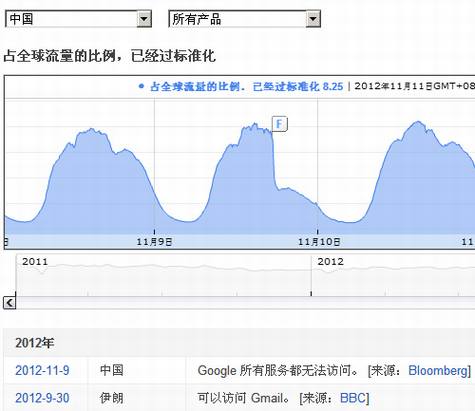475x411 pixels.
Task: Click the sharp traffic drop after flag F
Action: tap(274, 160)
